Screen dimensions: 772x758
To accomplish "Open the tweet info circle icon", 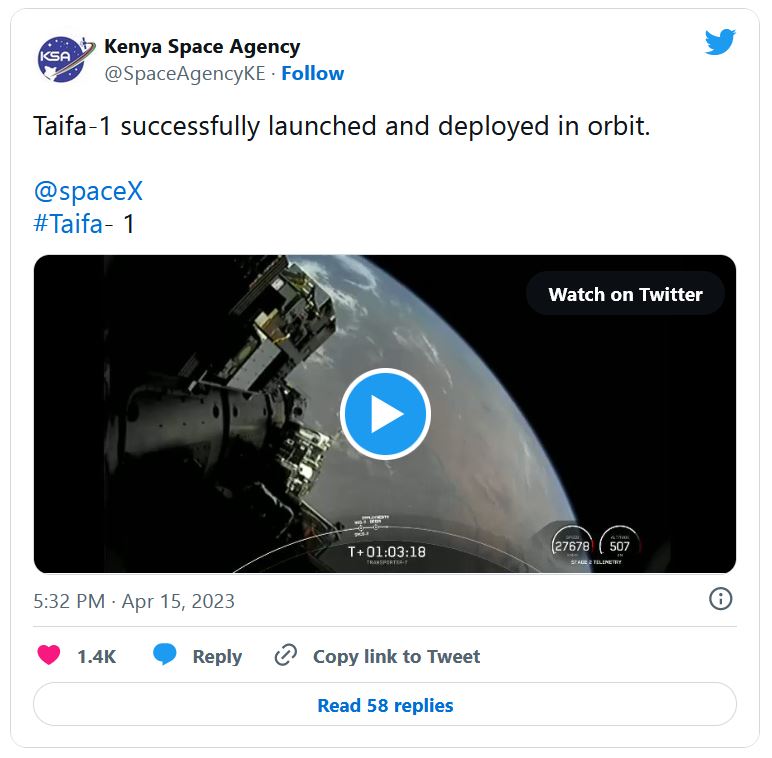I will pyautogui.click(x=720, y=599).
